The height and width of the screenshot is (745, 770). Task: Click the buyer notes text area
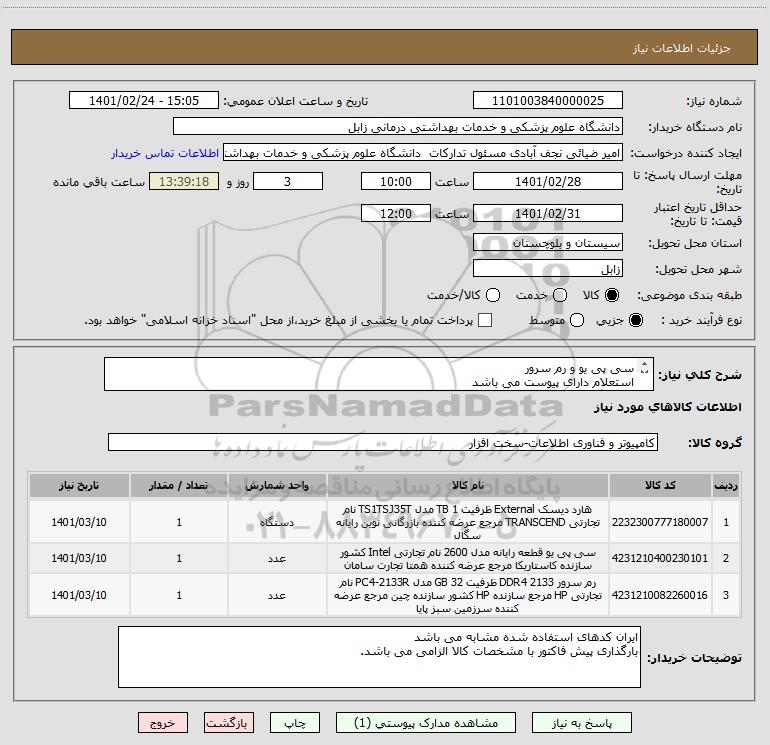pos(379,657)
